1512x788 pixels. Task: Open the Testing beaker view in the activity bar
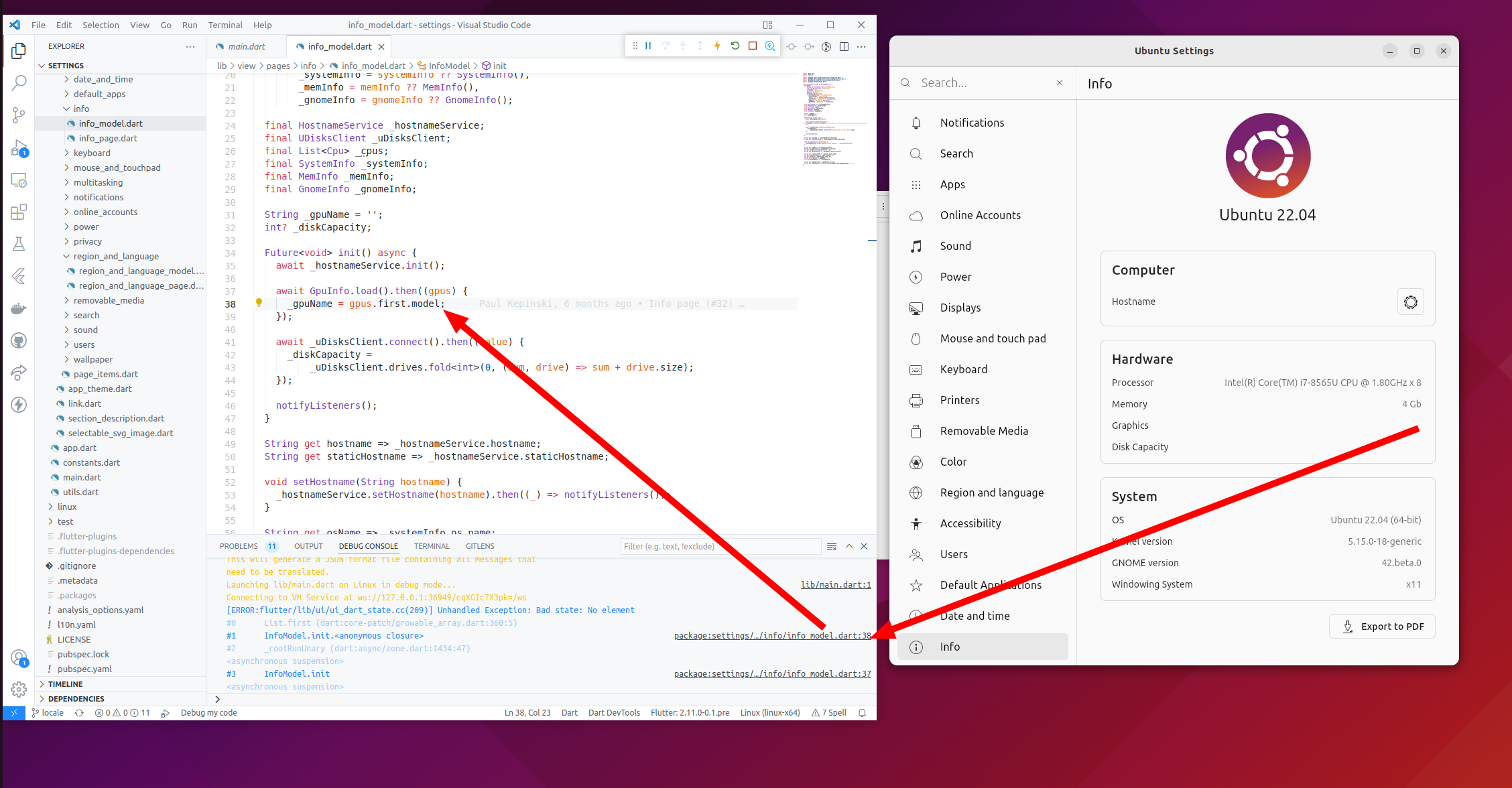(19, 244)
